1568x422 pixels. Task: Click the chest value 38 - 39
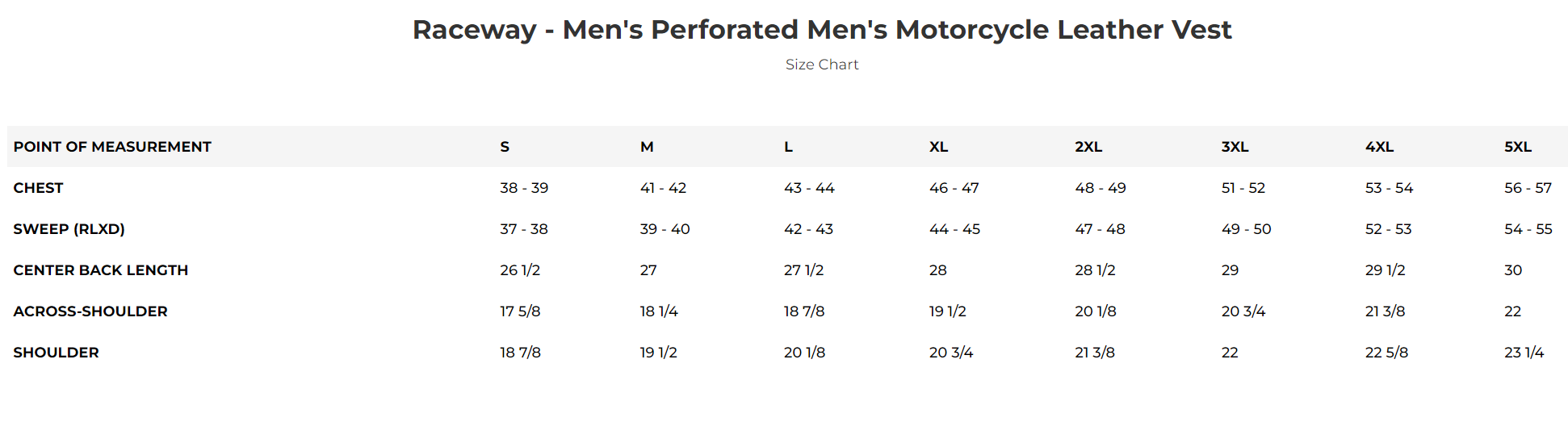tap(523, 188)
